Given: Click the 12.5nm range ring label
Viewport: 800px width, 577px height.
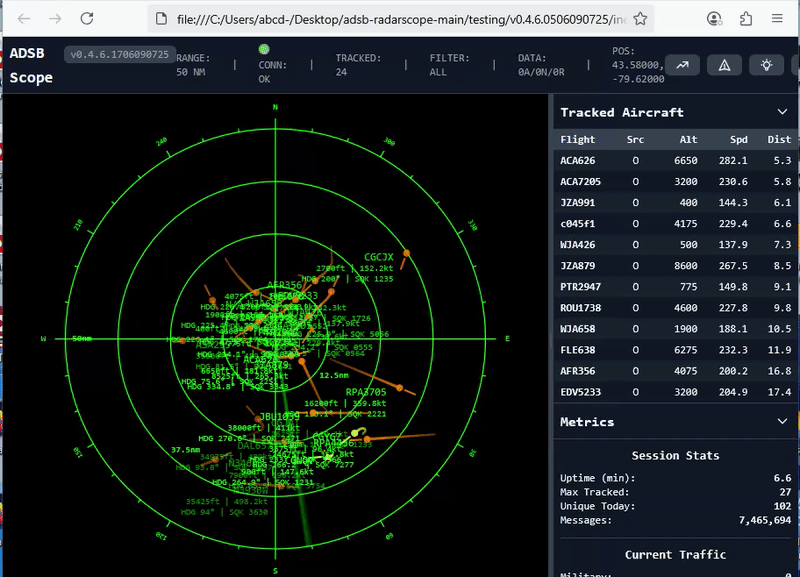Looking at the screenshot, I should pos(334,375).
